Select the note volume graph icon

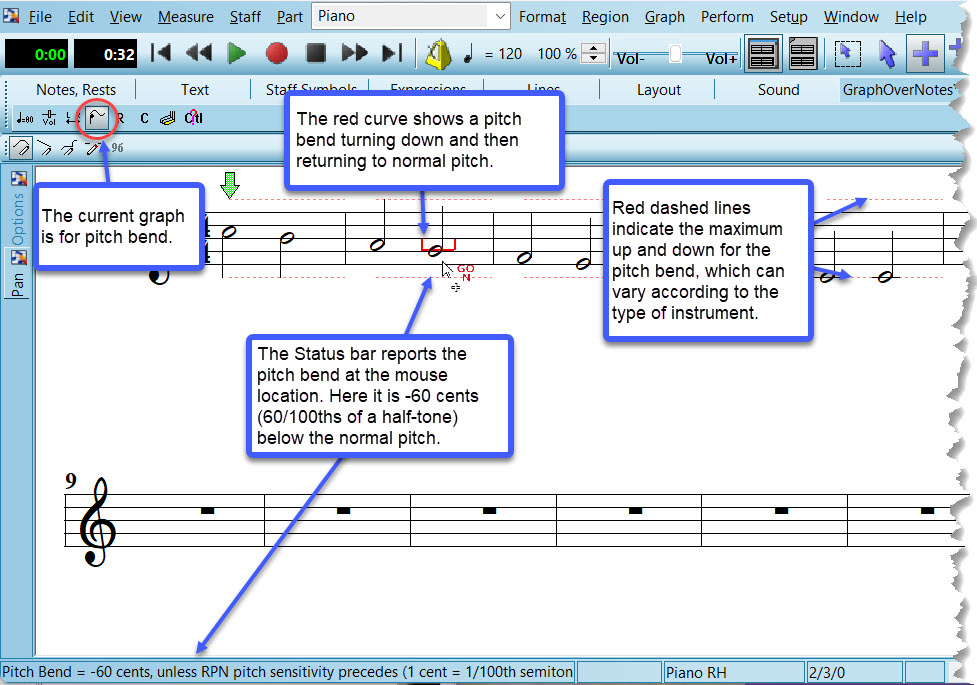49,118
